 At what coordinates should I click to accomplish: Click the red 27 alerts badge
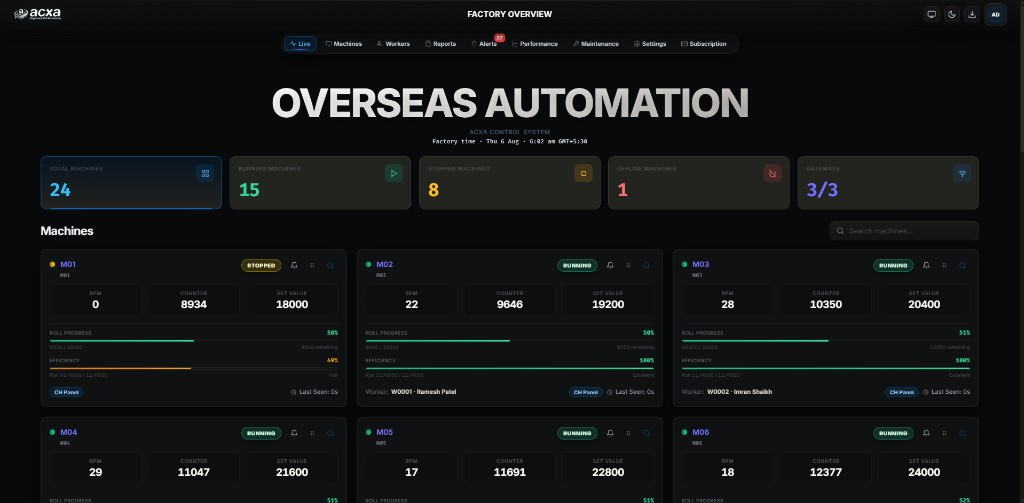[x=500, y=38]
